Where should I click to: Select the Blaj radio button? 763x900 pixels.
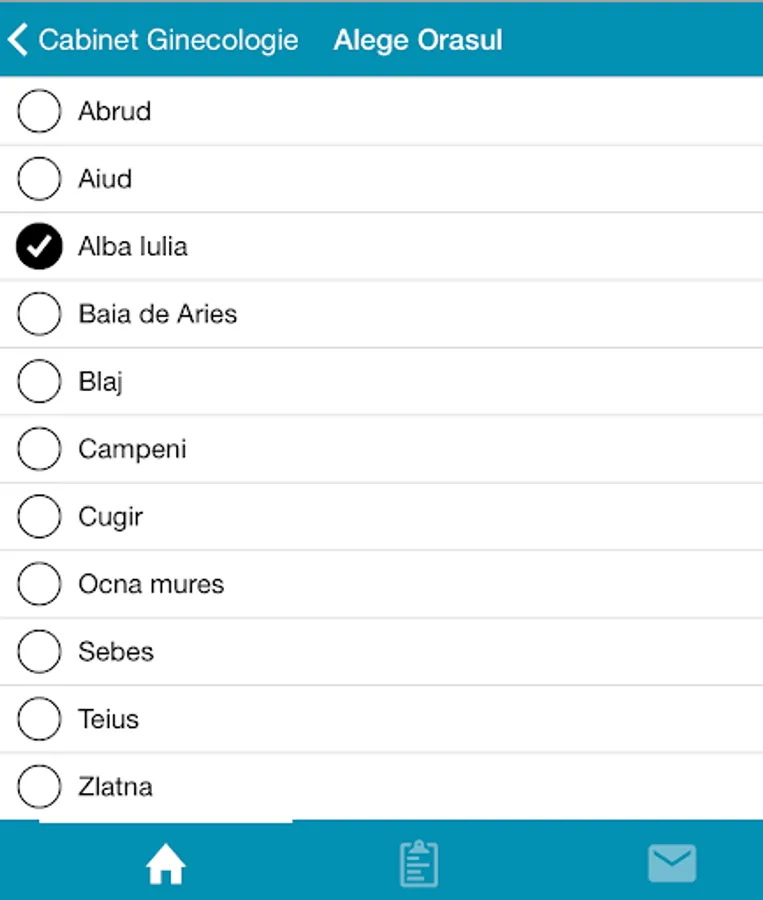click(x=39, y=382)
